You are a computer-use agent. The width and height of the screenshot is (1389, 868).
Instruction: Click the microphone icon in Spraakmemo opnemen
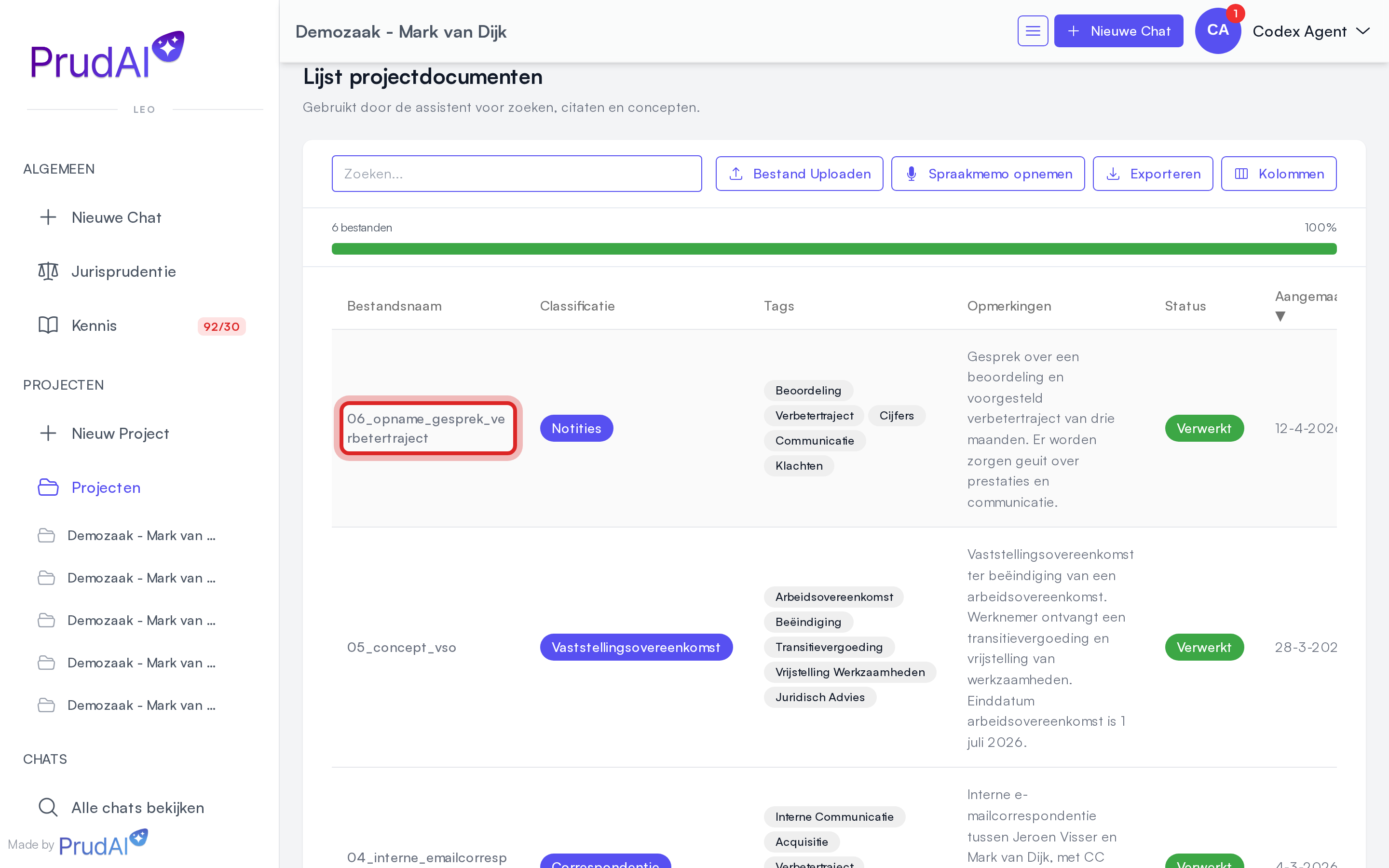[x=912, y=174]
